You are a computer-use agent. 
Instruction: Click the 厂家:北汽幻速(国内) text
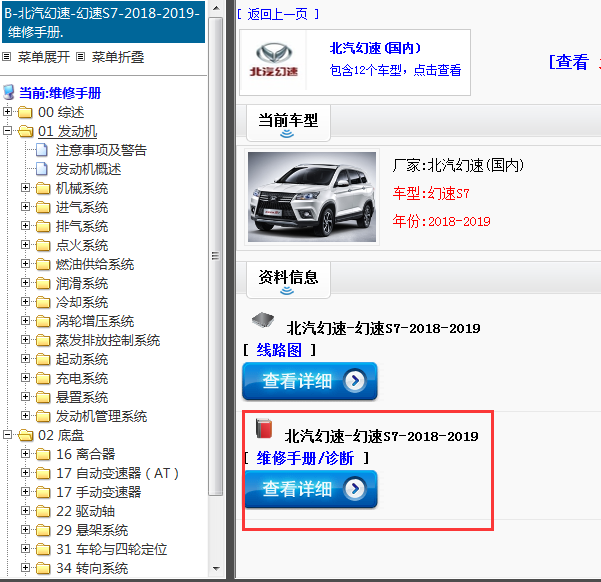click(458, 165)
